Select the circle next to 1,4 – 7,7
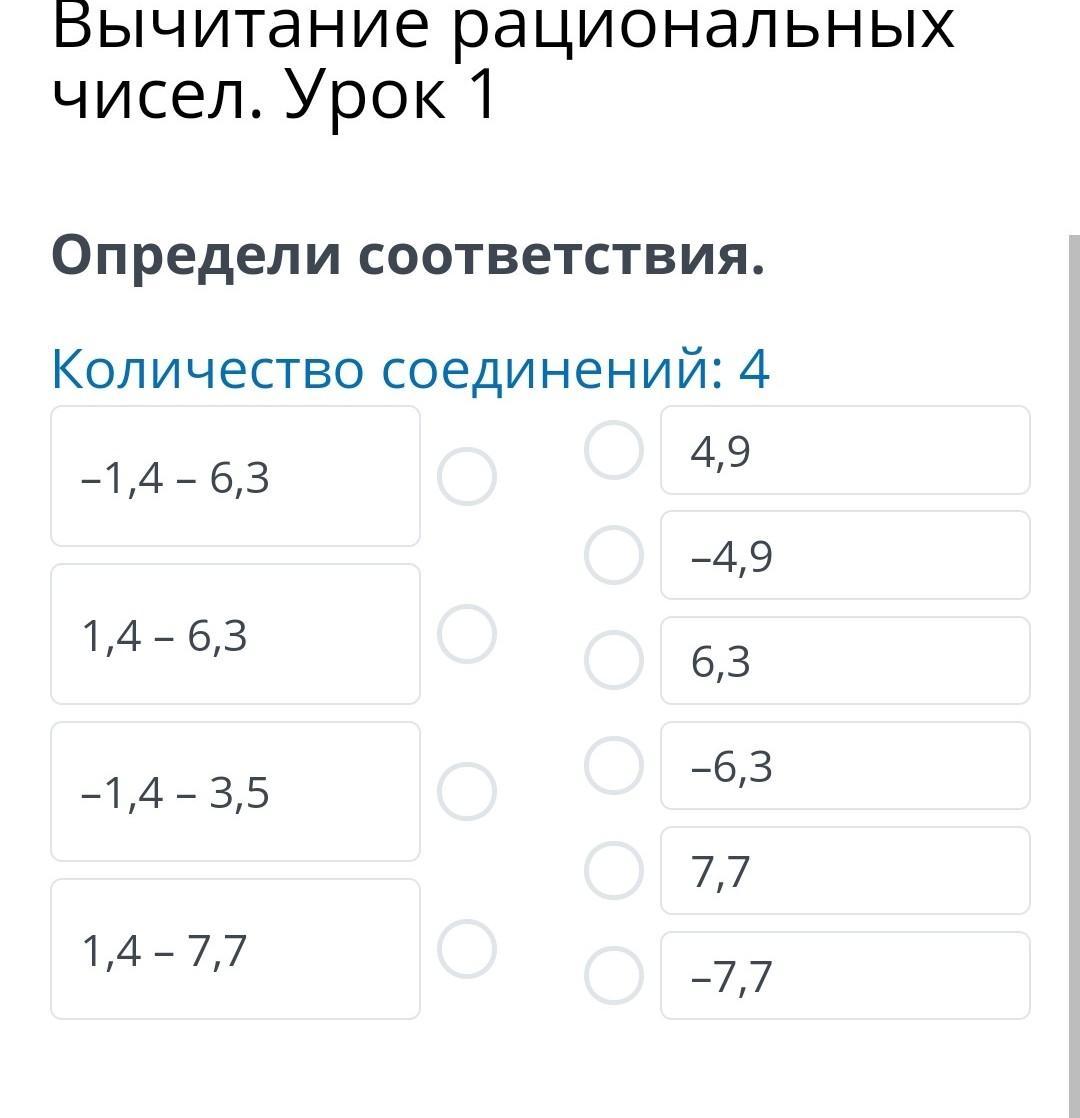The width and height of the screenshot is (1080, 1118). tap(466, 949)
